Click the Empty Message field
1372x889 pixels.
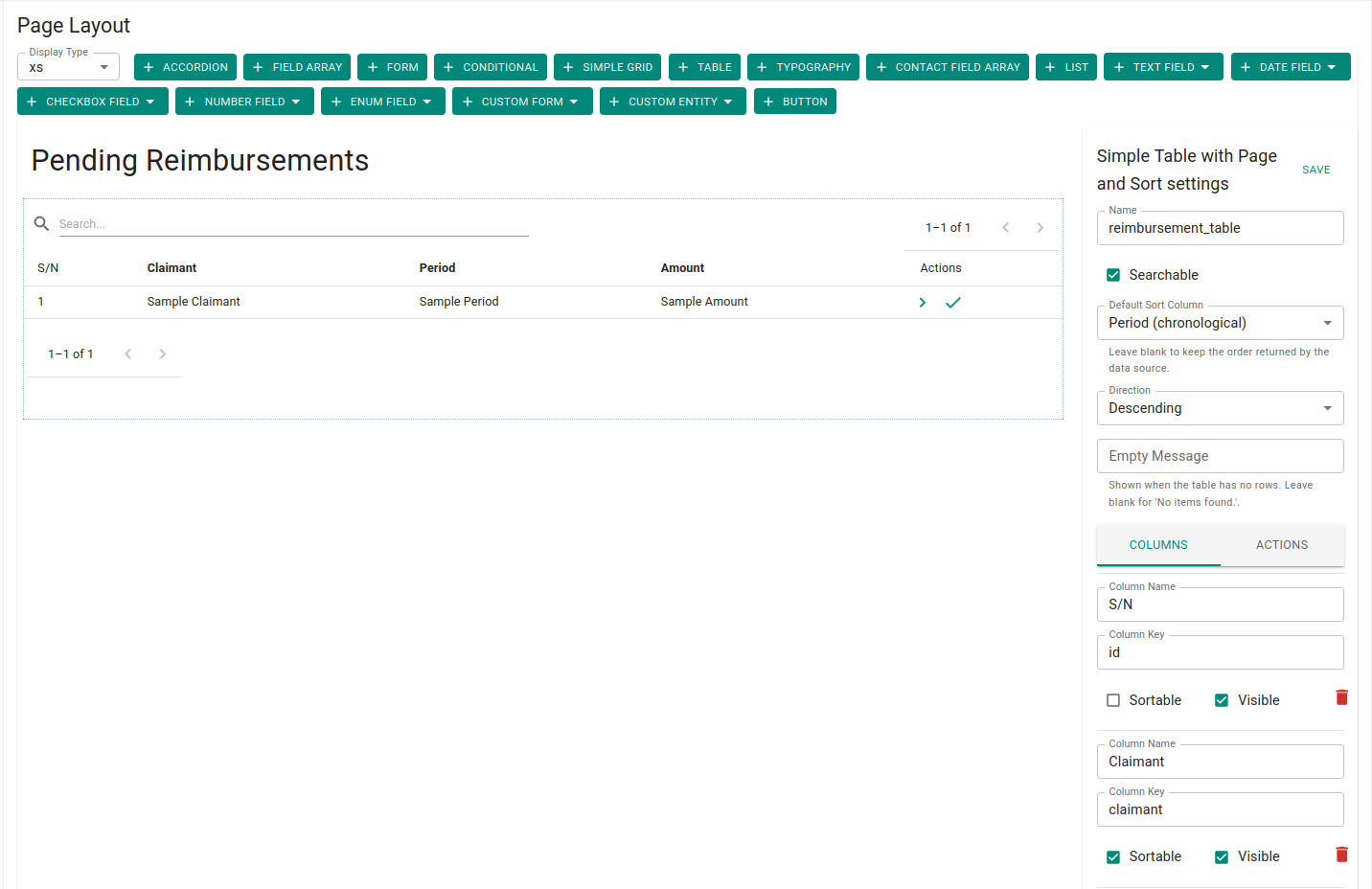(1220, 456)
